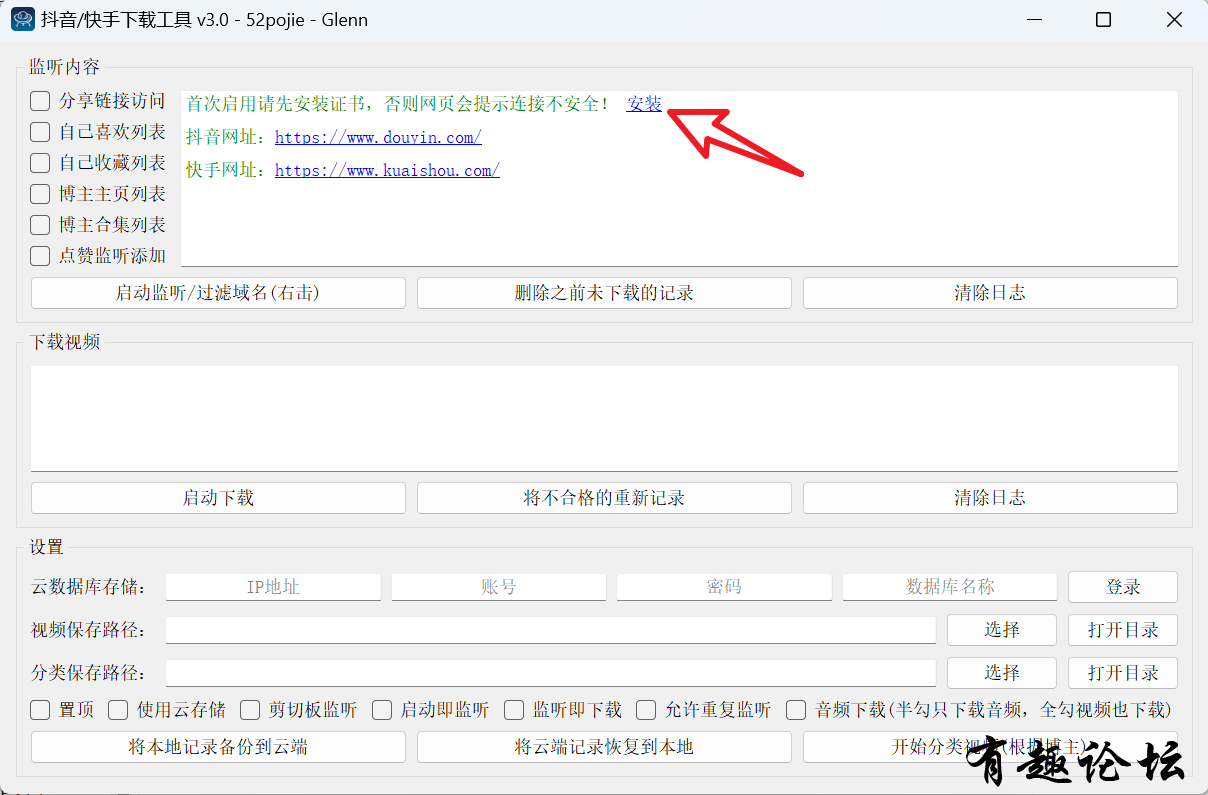1208x795 pixels.
Task: Click the 登录 button
Action: (x=1123, y=587)
